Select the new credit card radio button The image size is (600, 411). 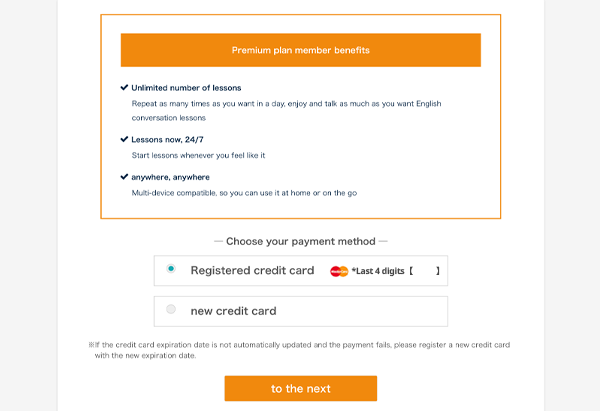tap(171, 310)
